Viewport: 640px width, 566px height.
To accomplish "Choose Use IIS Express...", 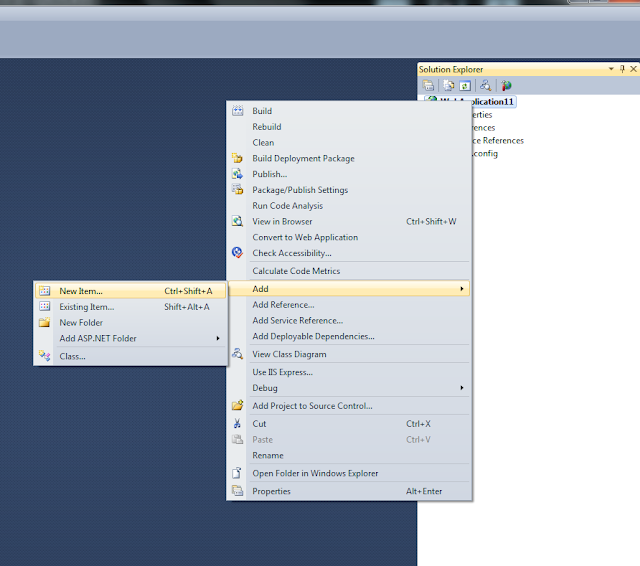I will tap(349, 372).
